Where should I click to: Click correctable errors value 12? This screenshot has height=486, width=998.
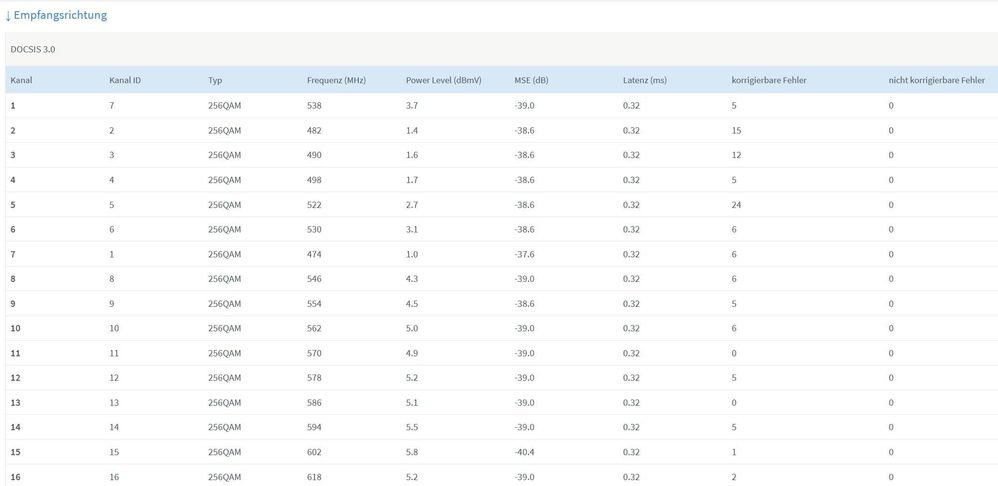click(736, 155)
